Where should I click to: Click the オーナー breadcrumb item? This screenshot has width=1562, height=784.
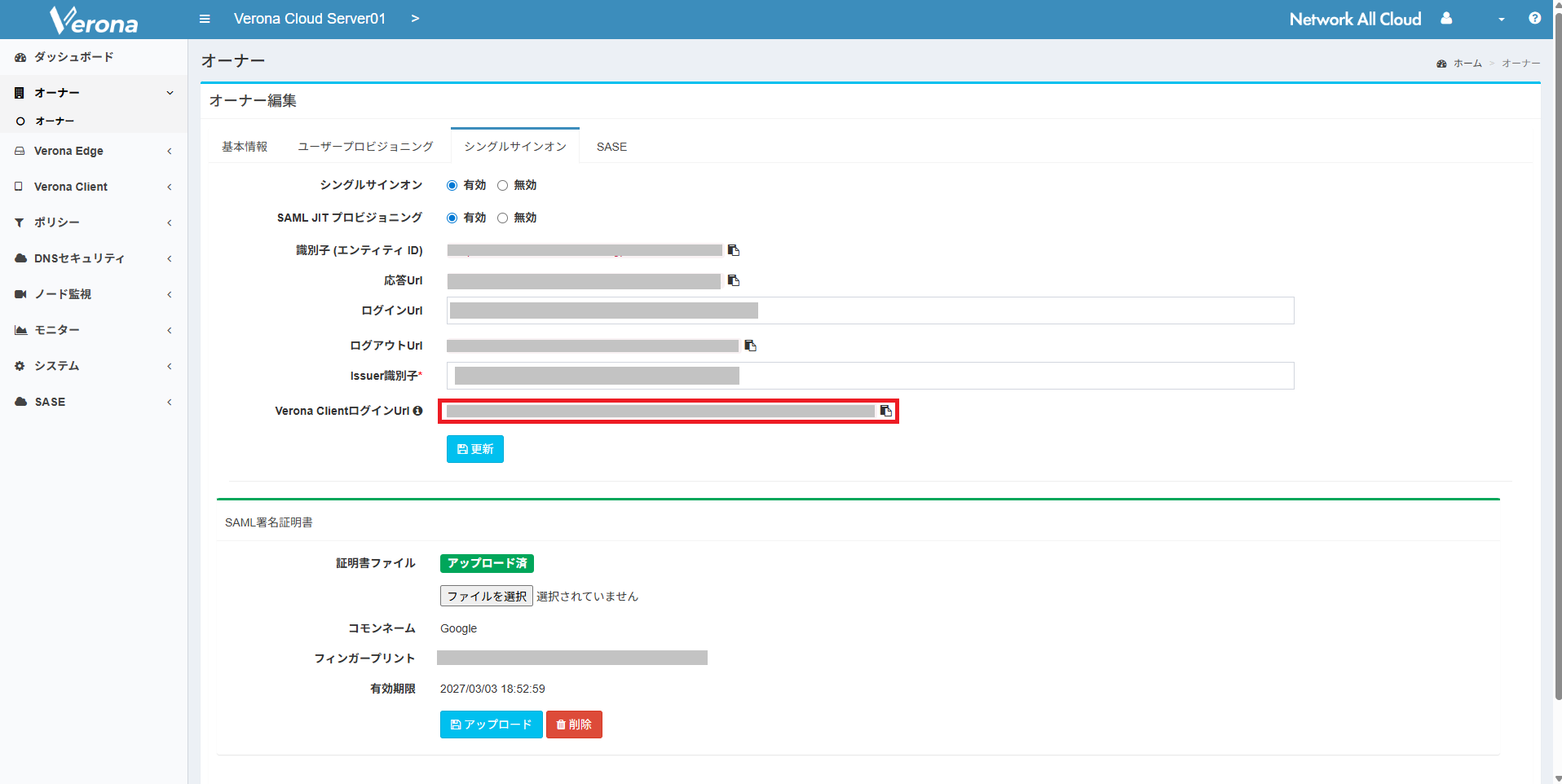point(1520,64)
